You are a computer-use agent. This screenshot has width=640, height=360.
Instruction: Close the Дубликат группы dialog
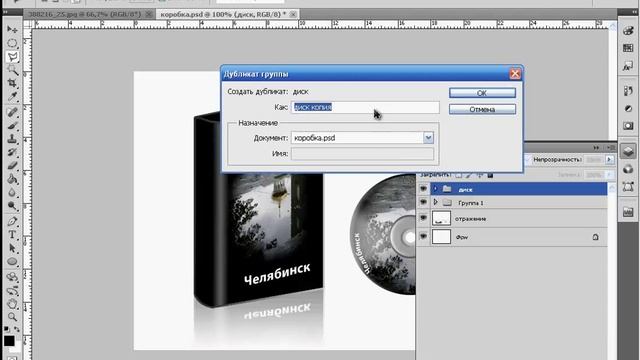tap(515, 74)
